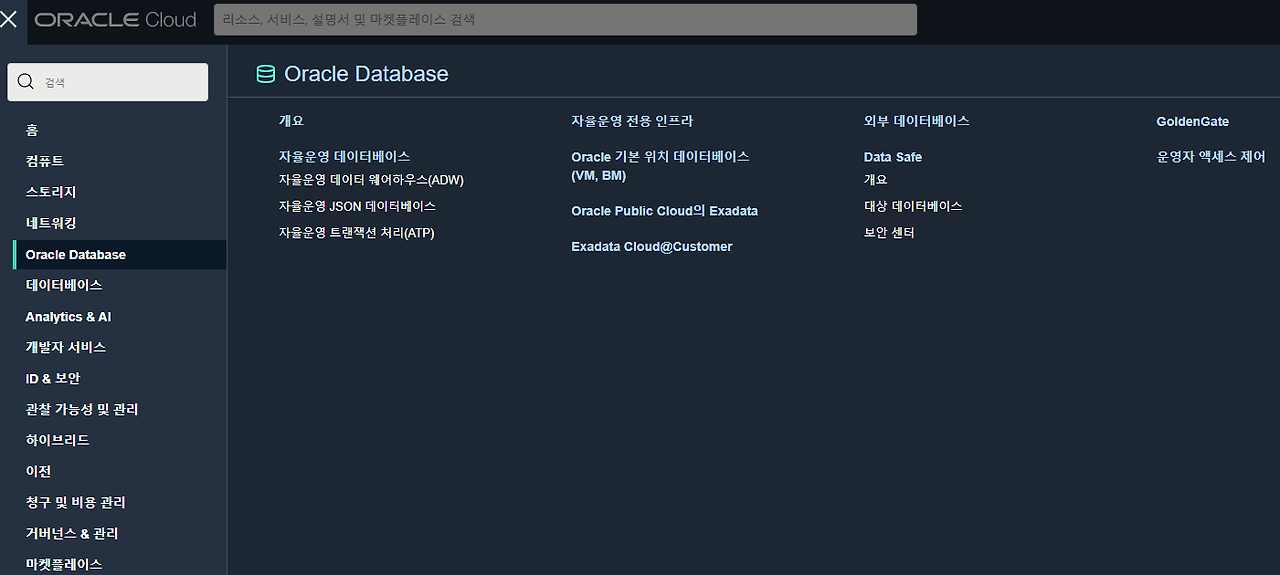Open ID & 보안 category
This screenshot has width=1280, height=575.
click(53, 378)
